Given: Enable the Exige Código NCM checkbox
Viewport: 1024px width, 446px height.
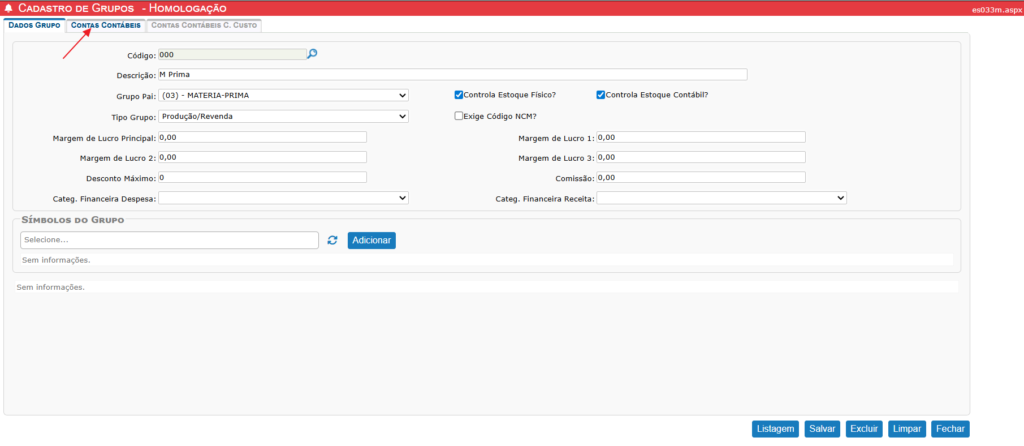Looking at the screenshot, I should click(x=459, y=116).
